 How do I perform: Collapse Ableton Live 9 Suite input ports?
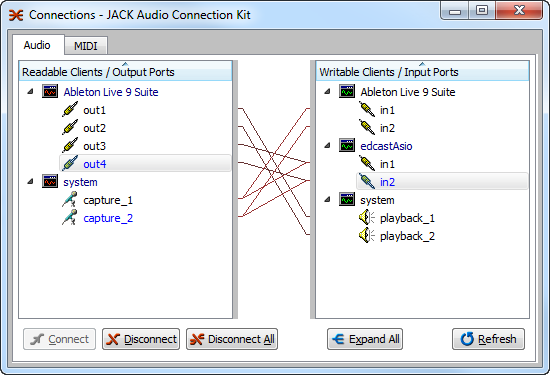[328, 92]
